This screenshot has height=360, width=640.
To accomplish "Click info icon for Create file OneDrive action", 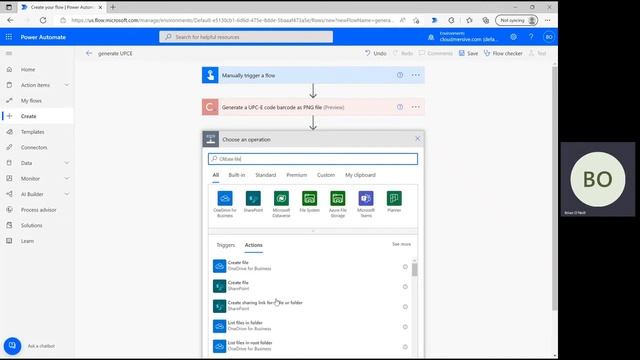I will pos(405,267).
